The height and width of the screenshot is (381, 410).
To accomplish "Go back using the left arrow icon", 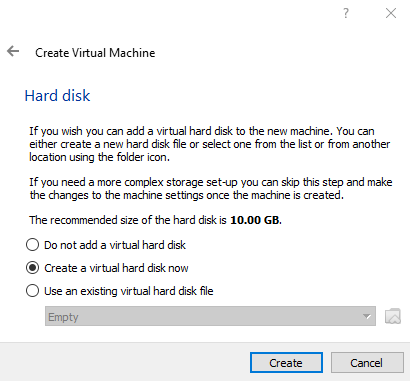I will [x=13, y=51].
